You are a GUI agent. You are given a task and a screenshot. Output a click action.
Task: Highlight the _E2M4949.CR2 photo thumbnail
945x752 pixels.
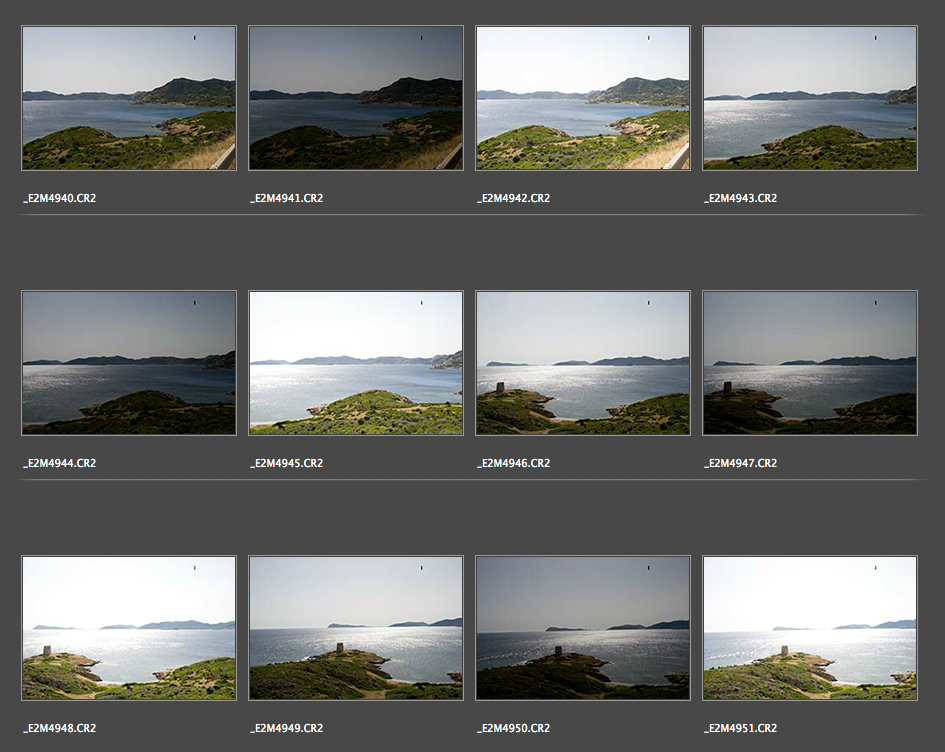[356, 628]
